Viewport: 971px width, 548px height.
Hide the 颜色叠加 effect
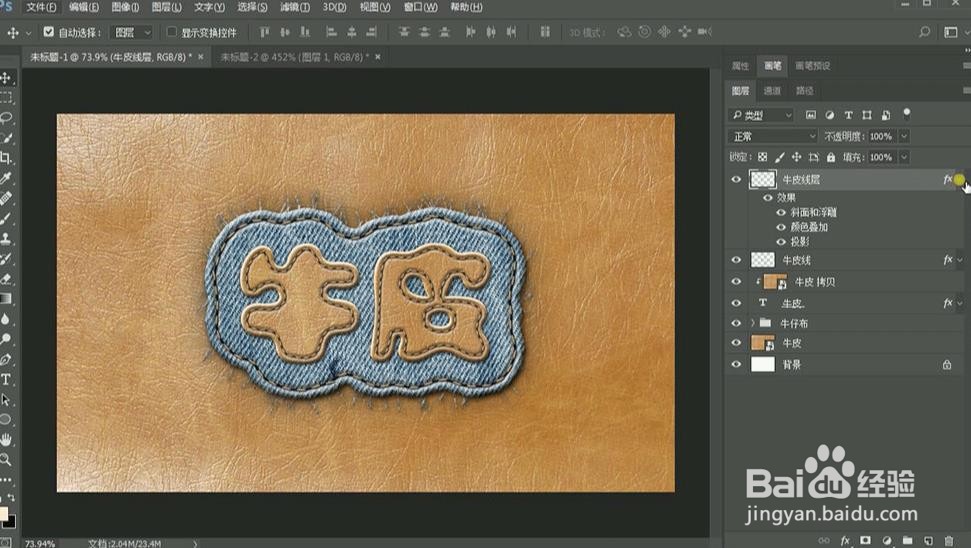click(781, 227)
